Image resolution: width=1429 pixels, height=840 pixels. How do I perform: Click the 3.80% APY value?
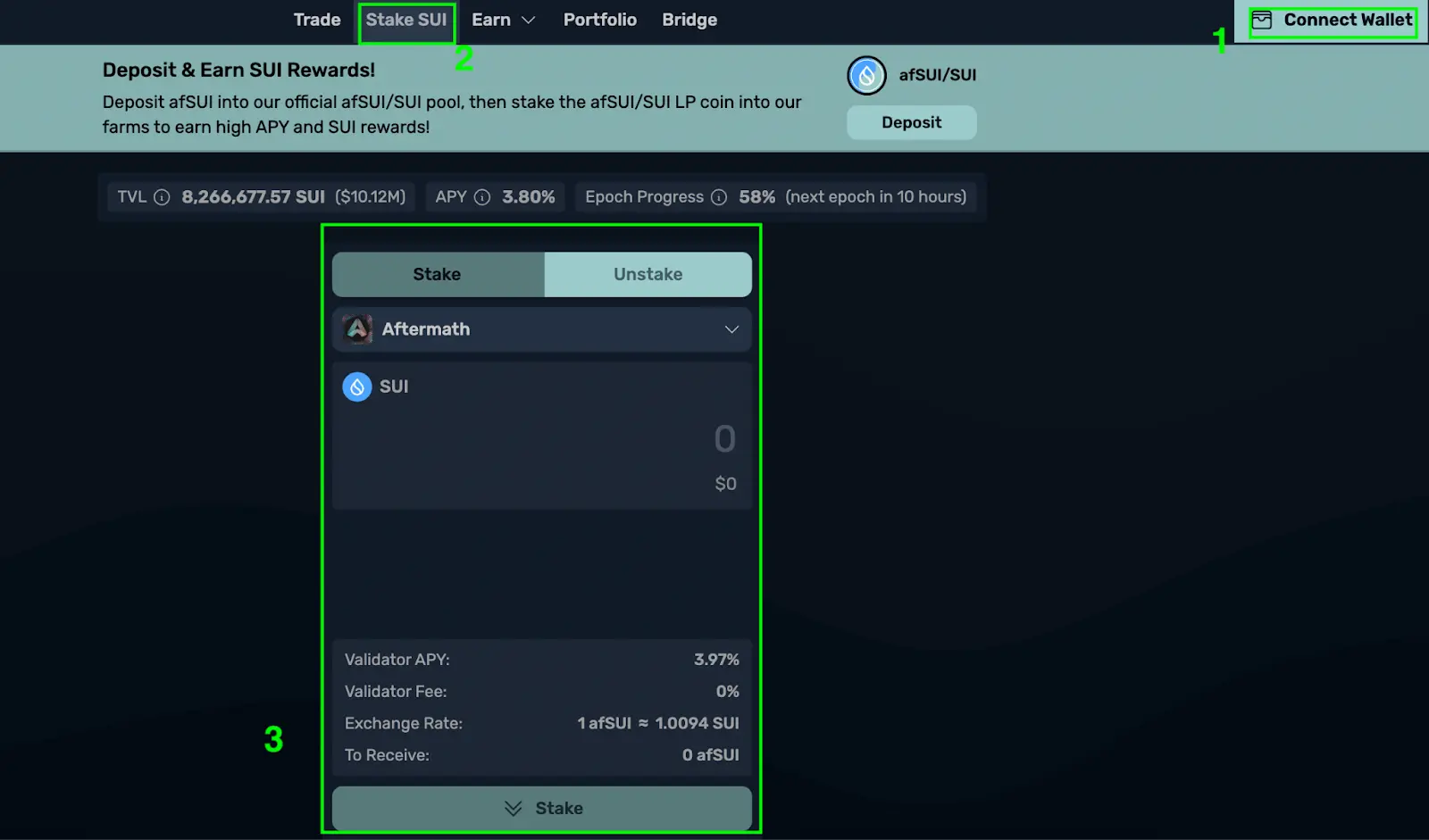click(529, 197)
